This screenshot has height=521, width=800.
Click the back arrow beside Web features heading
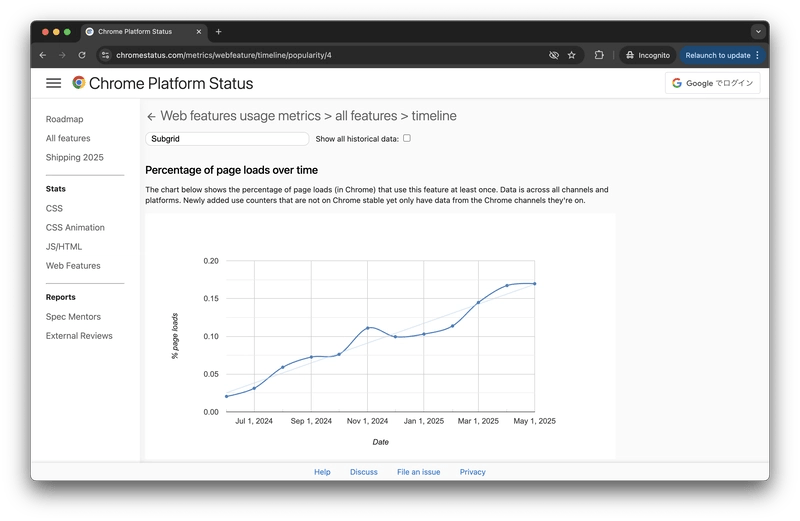tap(151, 116)
